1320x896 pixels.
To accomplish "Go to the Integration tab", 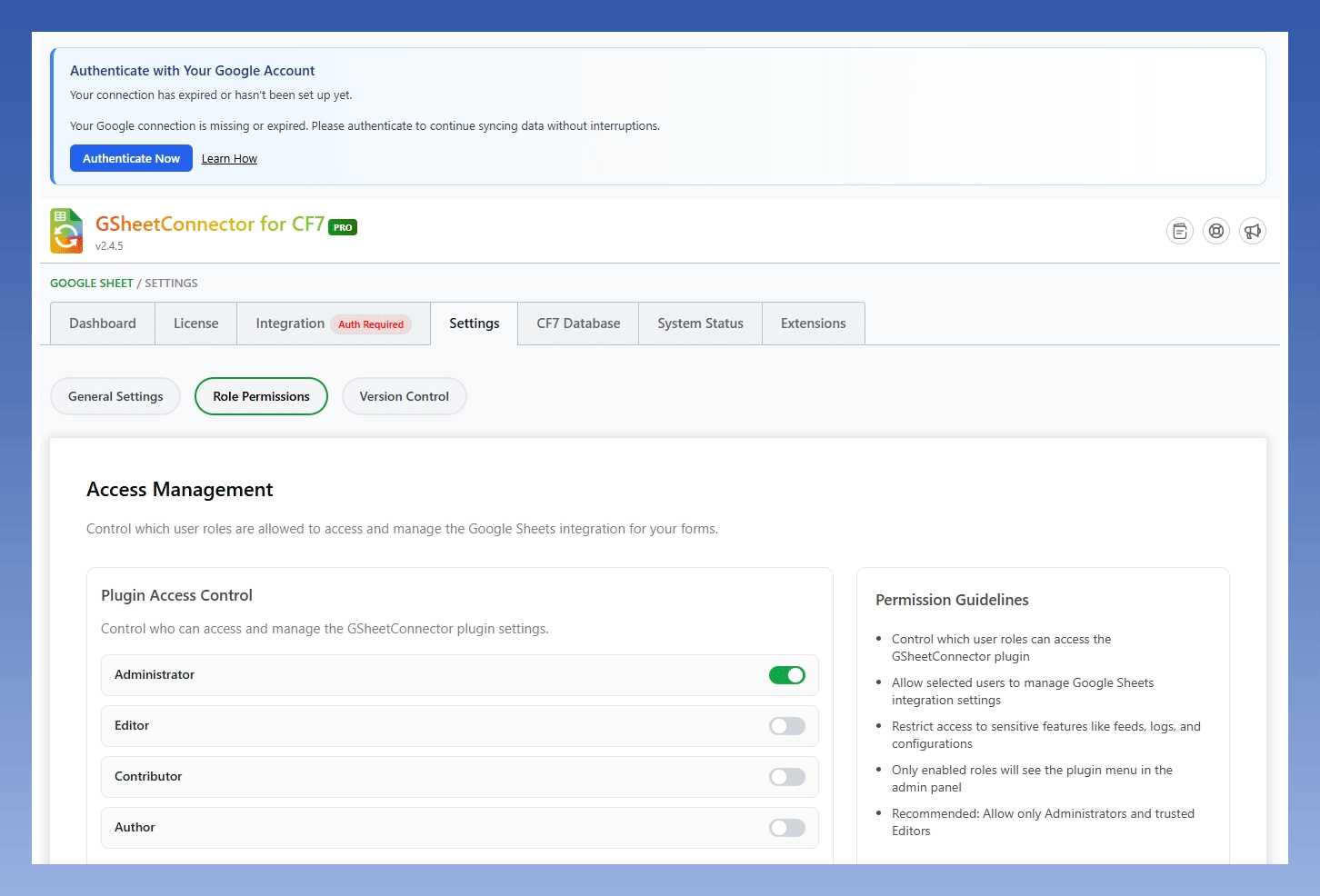I will (334, 324).
